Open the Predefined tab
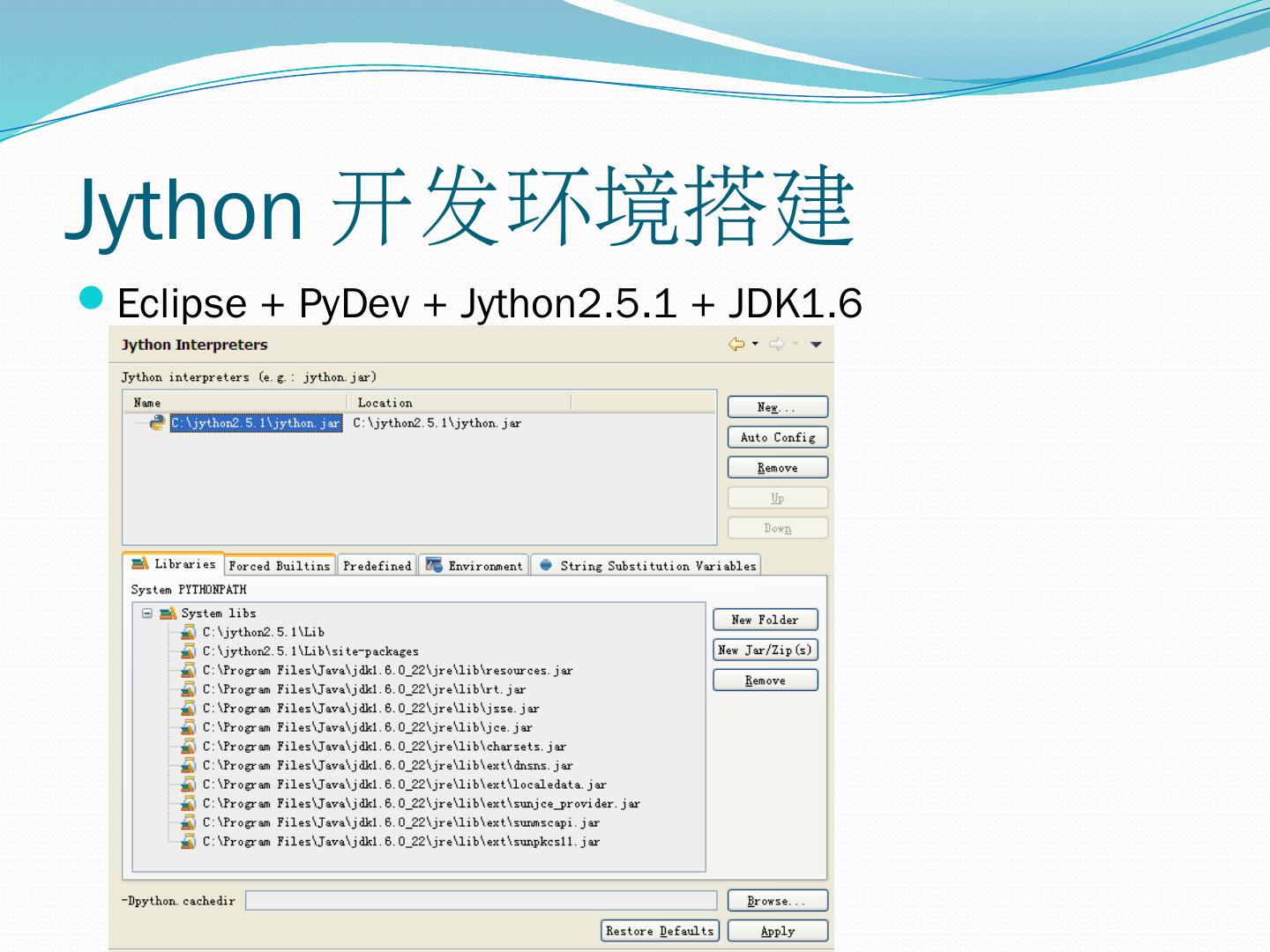 (377, 566)
